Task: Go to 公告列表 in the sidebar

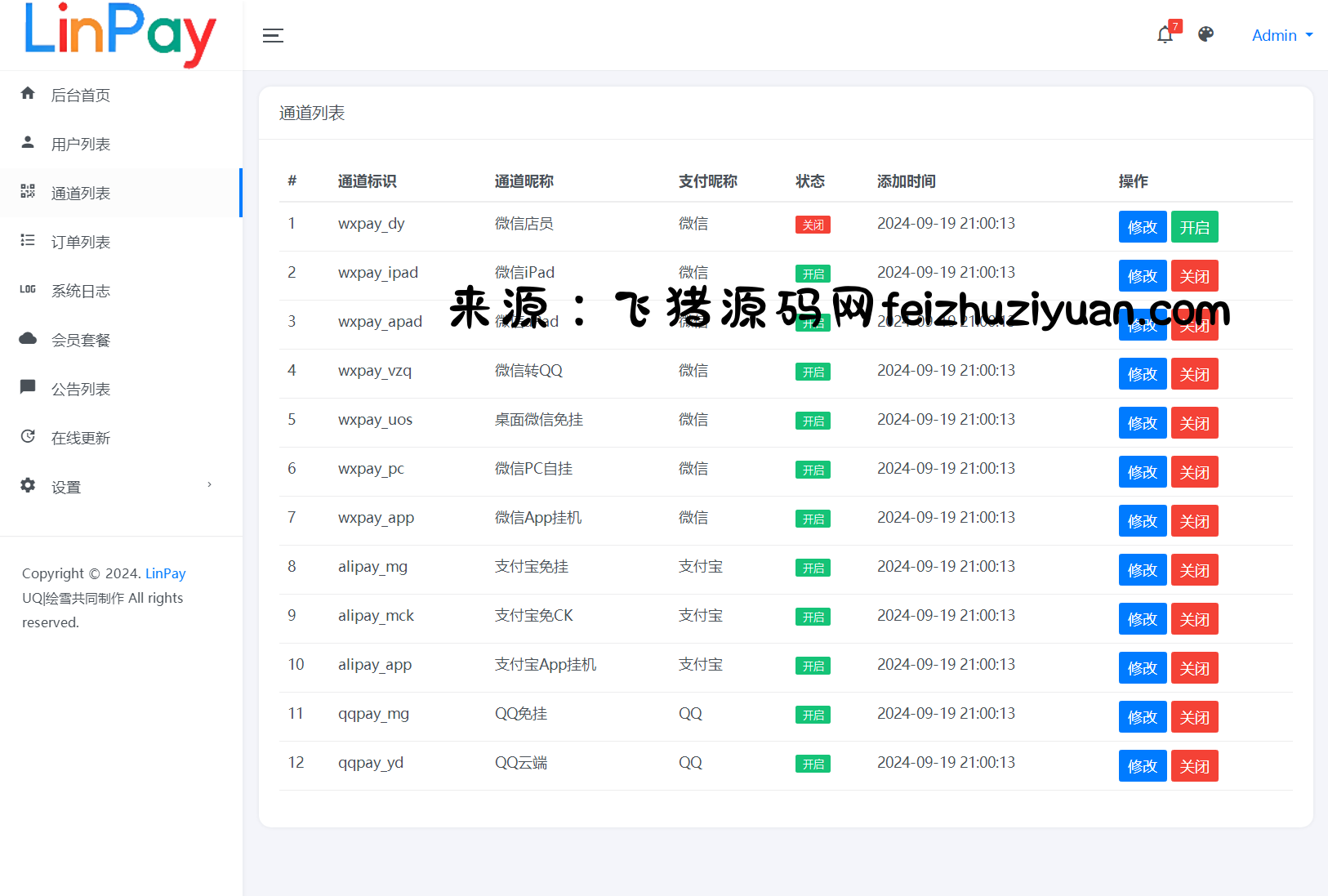Action: tap(80, 390)
